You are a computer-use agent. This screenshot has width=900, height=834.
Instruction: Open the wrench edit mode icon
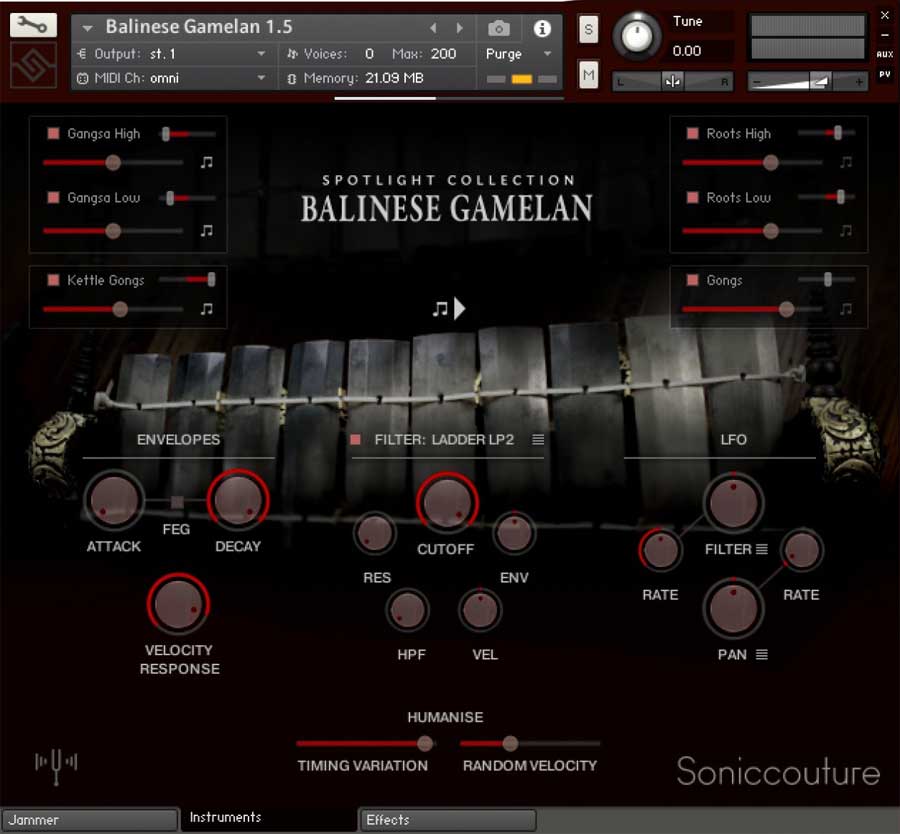pos(33,25)
